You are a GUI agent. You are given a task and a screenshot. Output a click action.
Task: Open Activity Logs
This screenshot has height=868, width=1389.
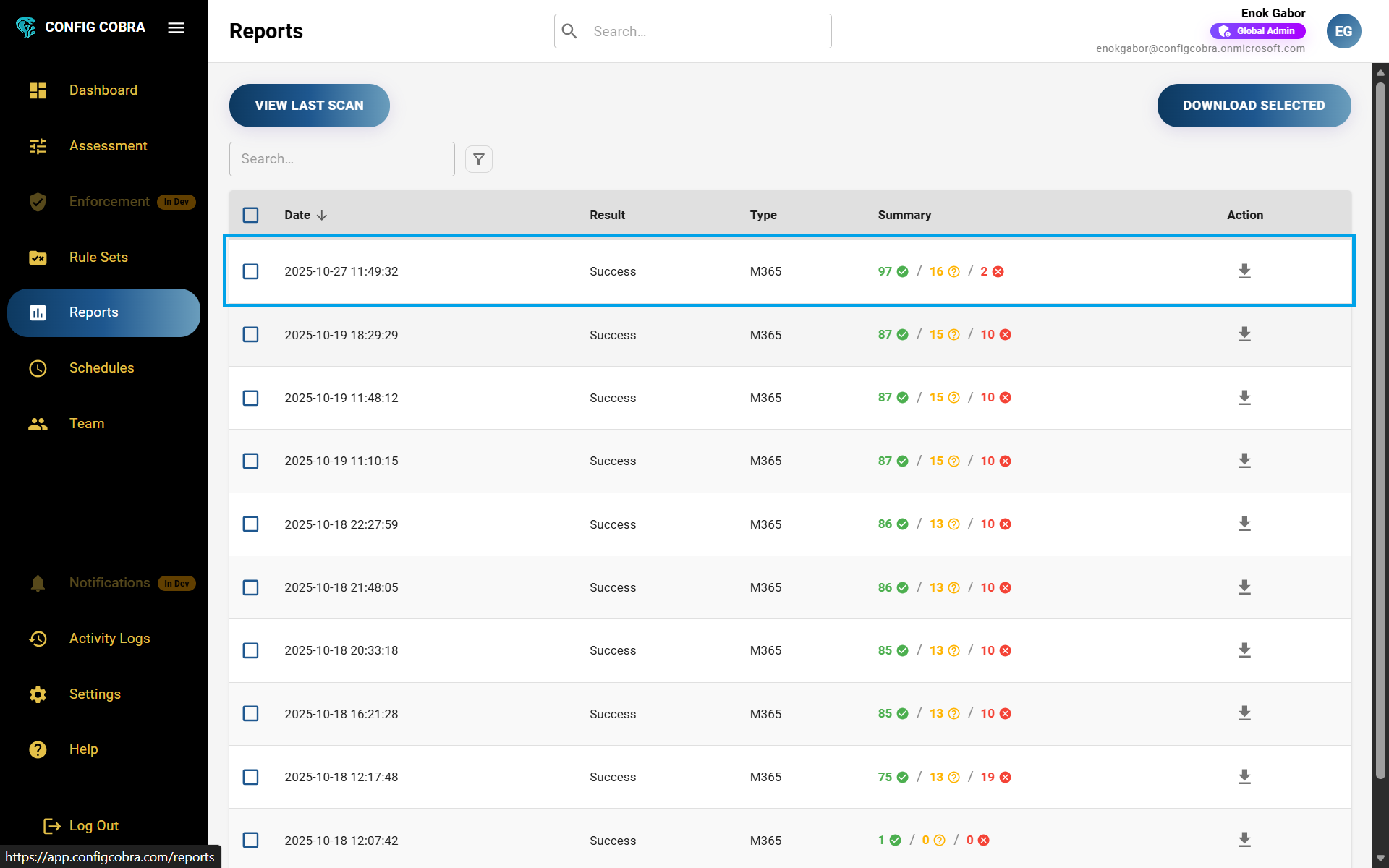[x=109, y=638]
